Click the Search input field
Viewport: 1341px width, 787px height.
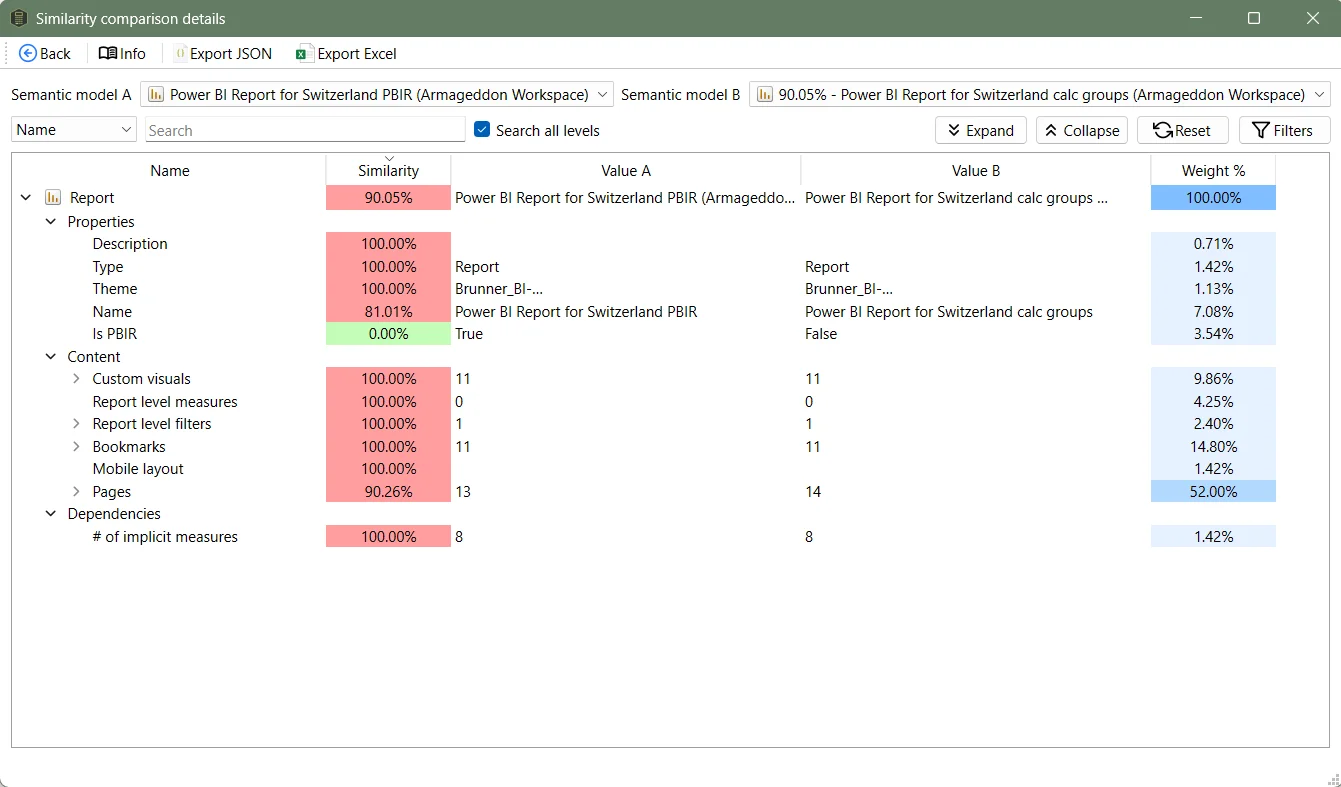click(305, 130)
